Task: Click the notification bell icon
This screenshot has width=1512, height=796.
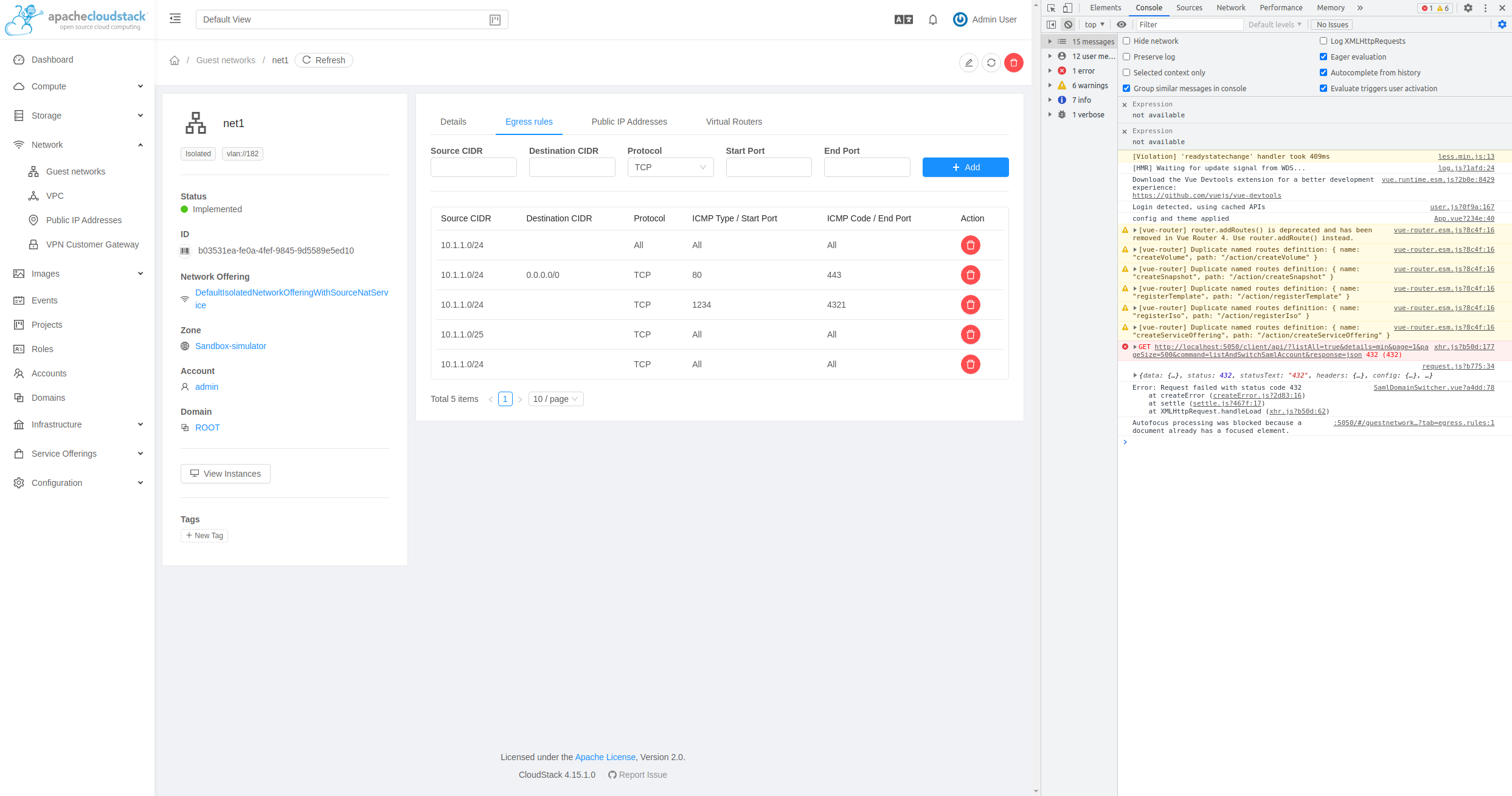Action: pos(932,19)
